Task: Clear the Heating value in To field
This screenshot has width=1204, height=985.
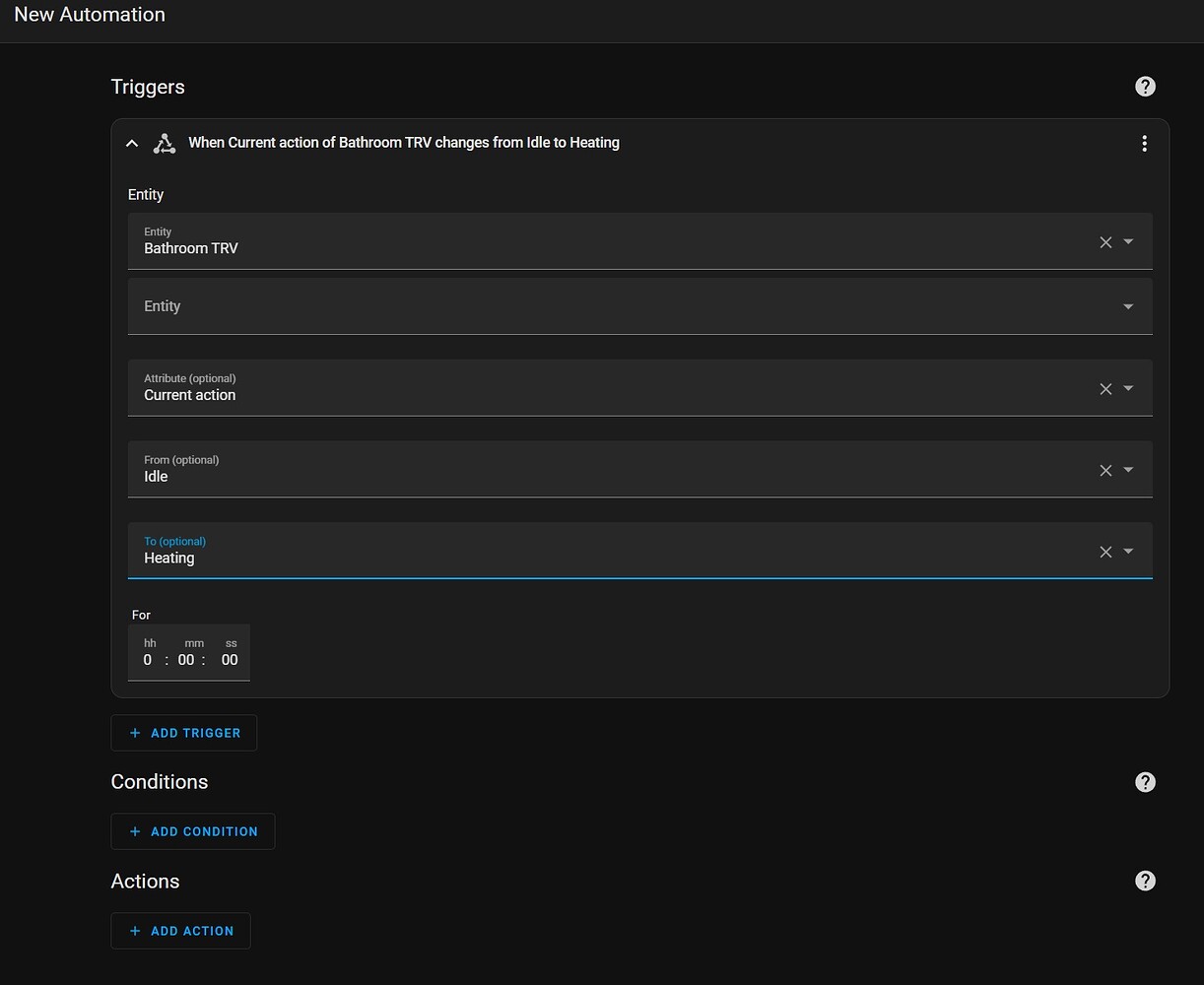Action: (1104, 551)
